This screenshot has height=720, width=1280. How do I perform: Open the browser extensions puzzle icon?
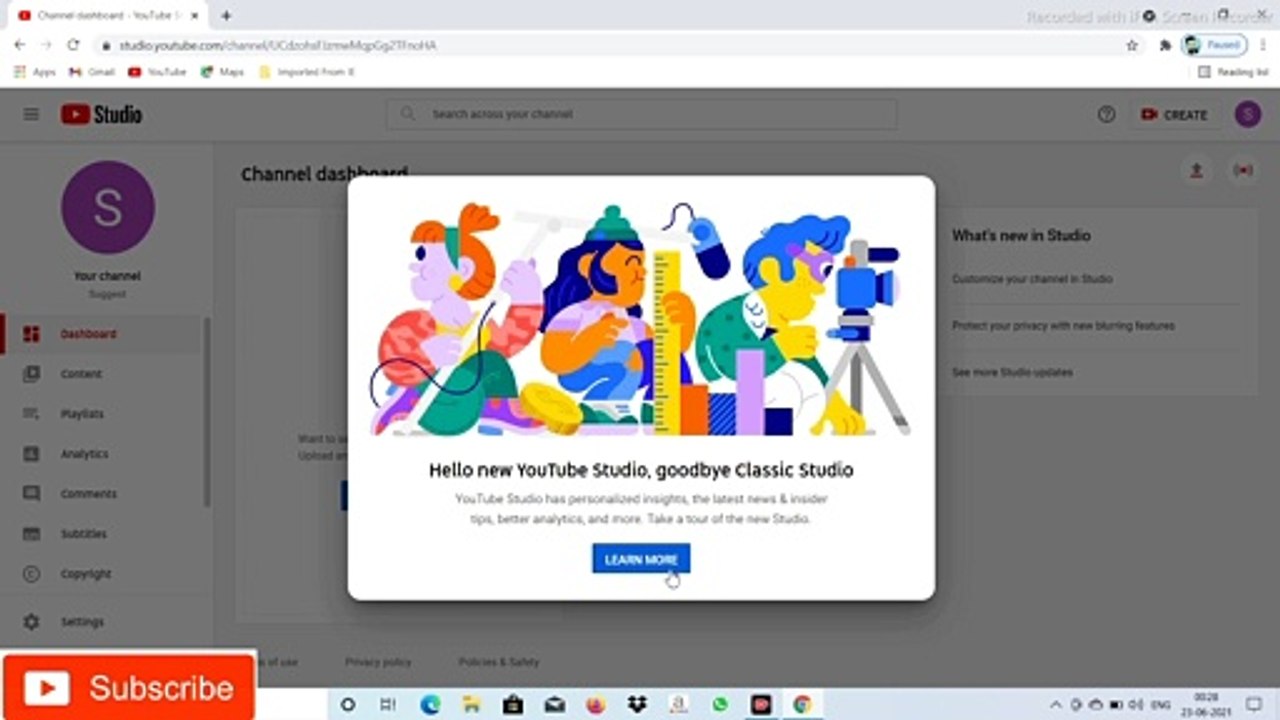pos(1165,45)
